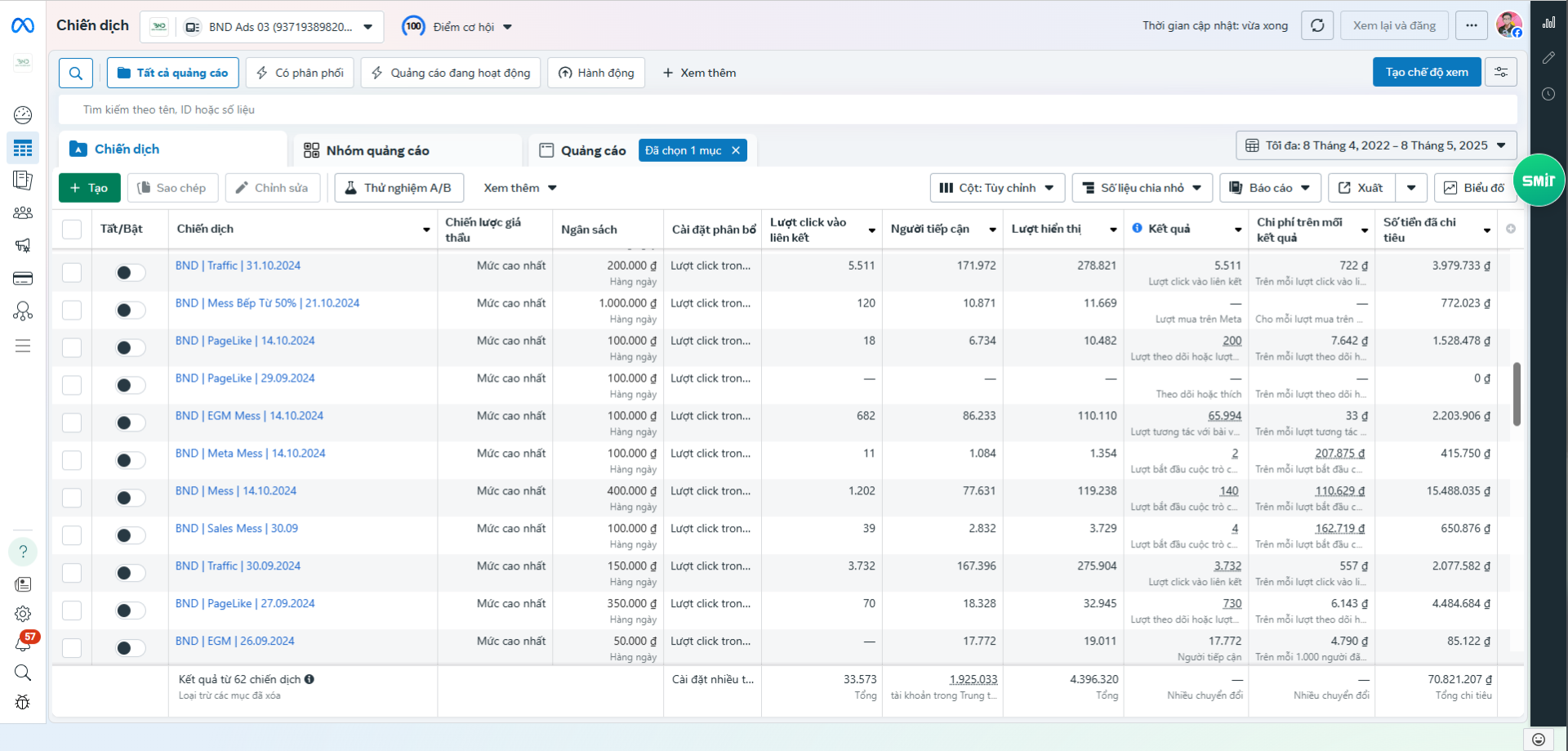This screenshot has height=751, width=1568.
Task: Toggle the BND | Traffic | 31.10.2024 campaign switch
Action: pyautogui.click(x=130, y=273)
